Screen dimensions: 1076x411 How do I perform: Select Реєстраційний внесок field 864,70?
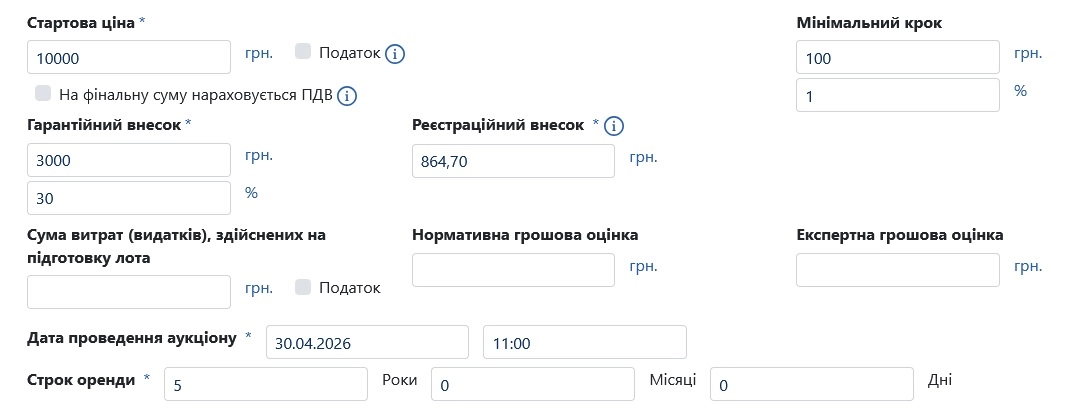pyautogui.click(x=513, y=161)
